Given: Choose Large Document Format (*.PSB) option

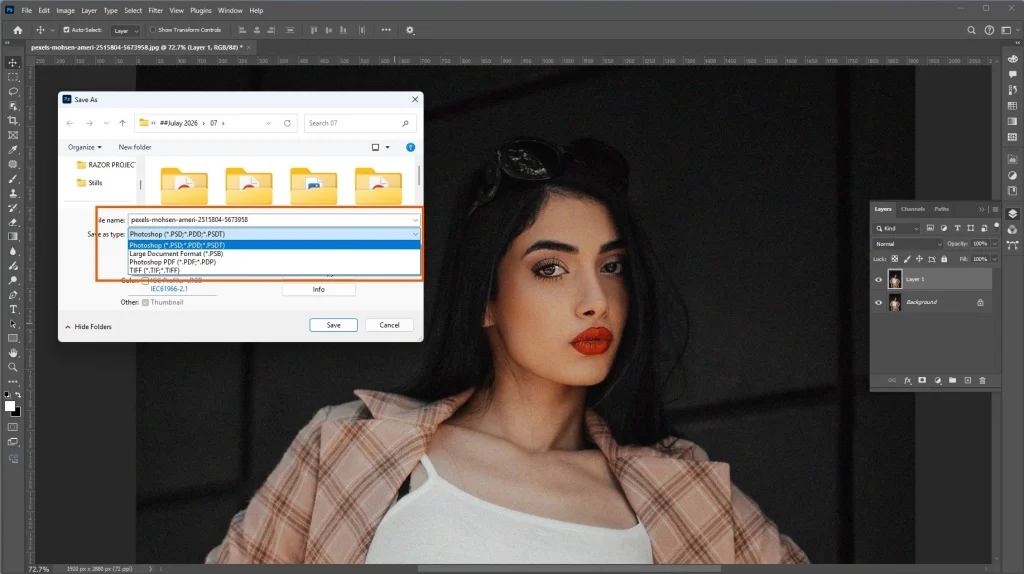Looking at the screenshot, I should [274, 253].
